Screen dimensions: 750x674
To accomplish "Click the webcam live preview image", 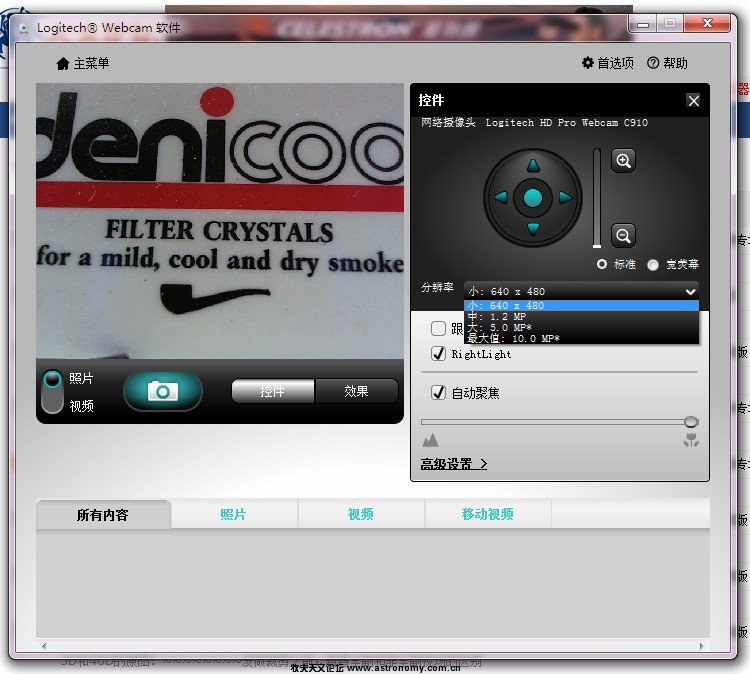I will point(220,221).
